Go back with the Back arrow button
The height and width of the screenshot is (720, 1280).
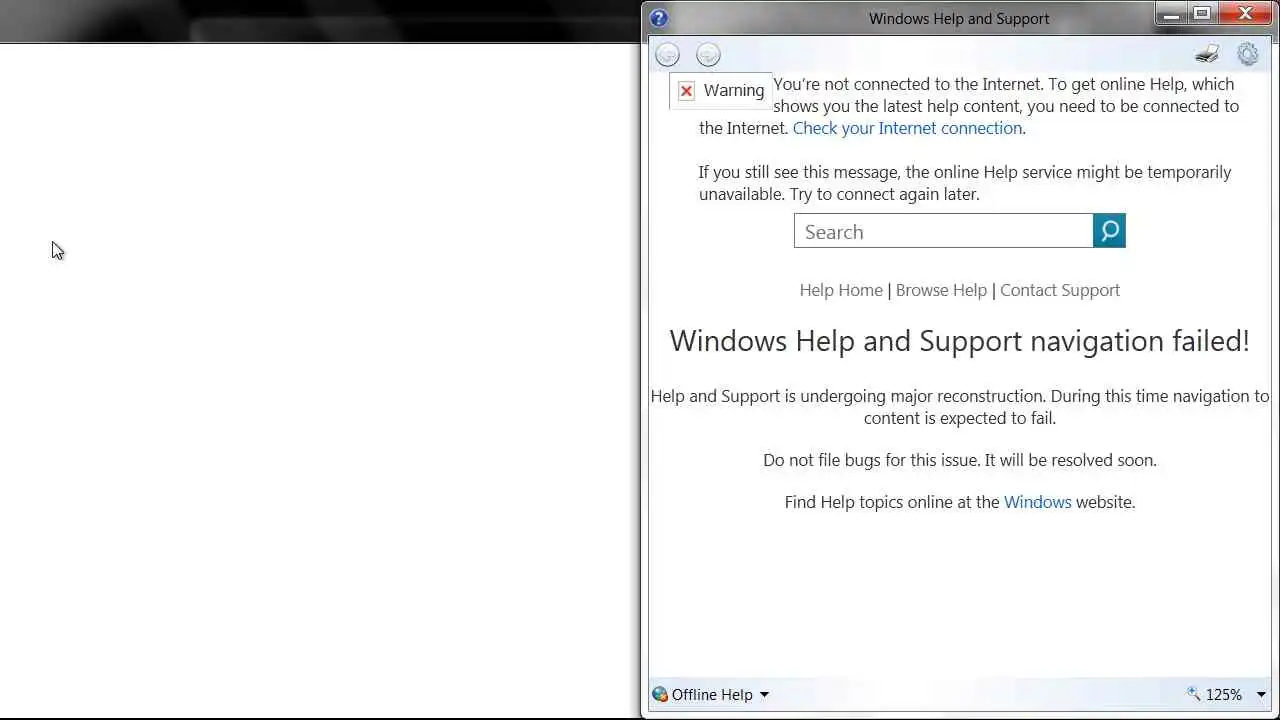click(667, 55)
